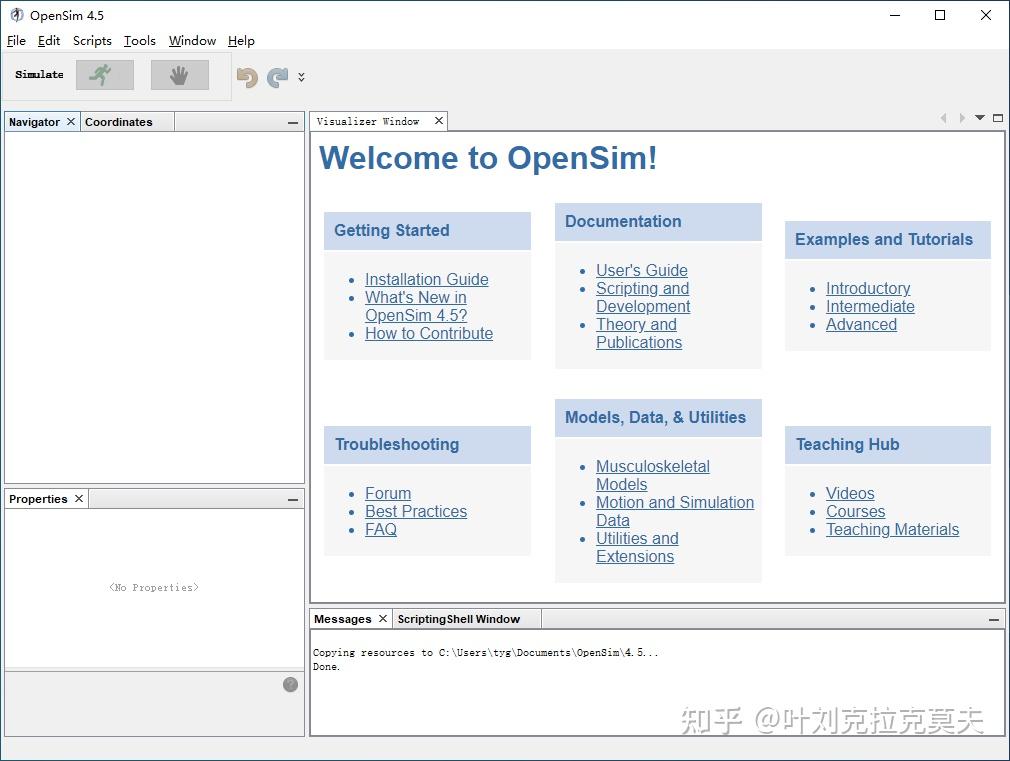
Task: Select the Simulate run tool
Action: click(x=104, y=75)
